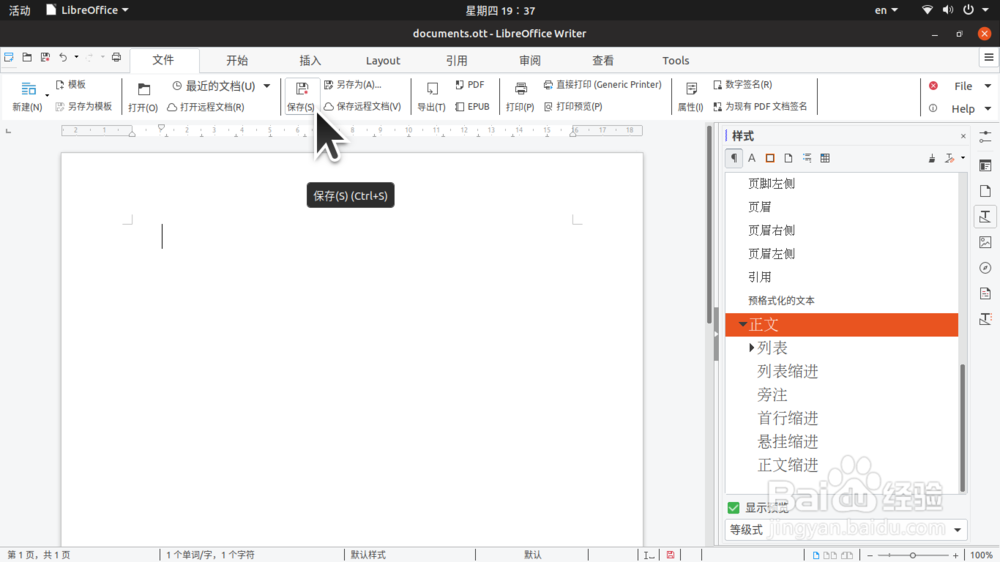Click the Export (导出) icon
Image resolution: width=1000 pixels, height=562 pixels.
pyautogui.click(x=432, y=89)
